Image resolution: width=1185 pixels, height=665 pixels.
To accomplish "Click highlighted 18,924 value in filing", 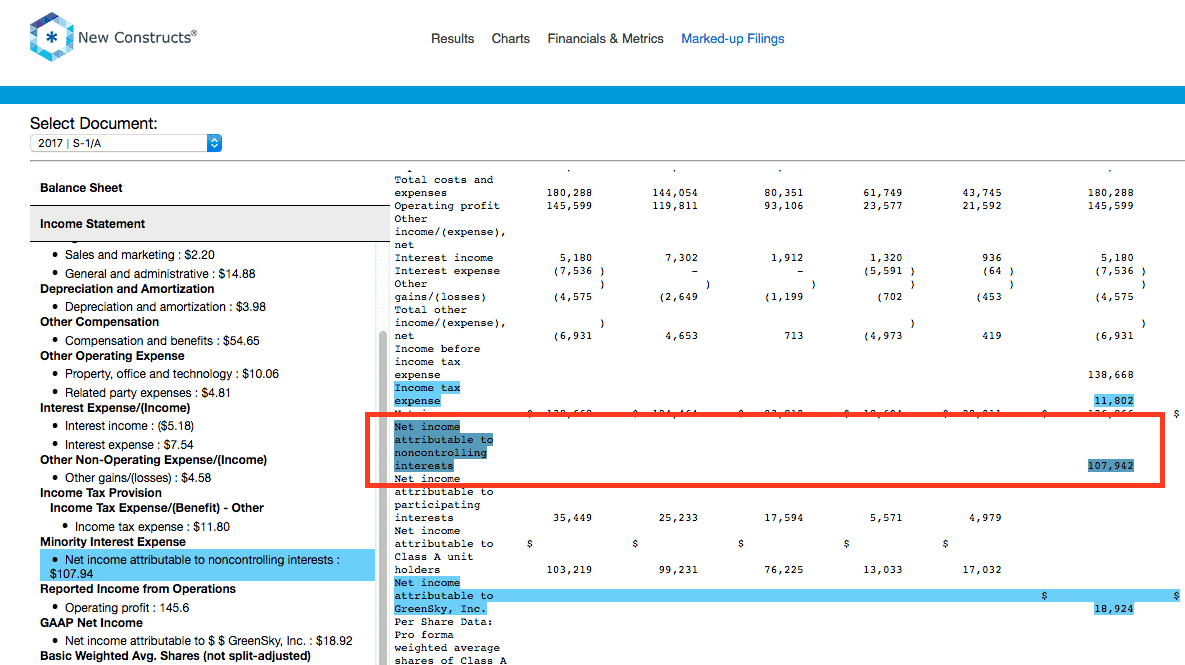I will tap(1114, 608).
